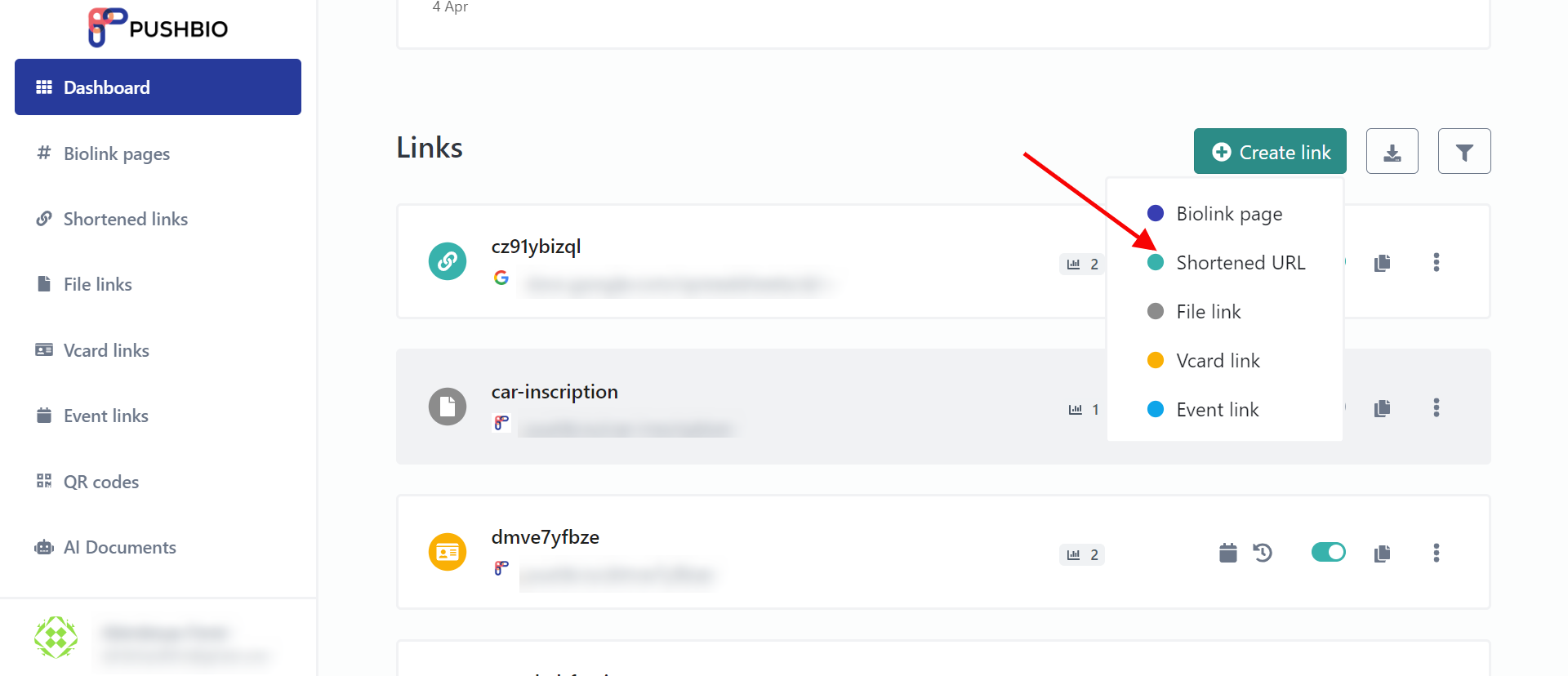Viewport: 1568px width, 676px height.
Task: Click the copy icon for cz91ybizql
Action: point(1383,263)
